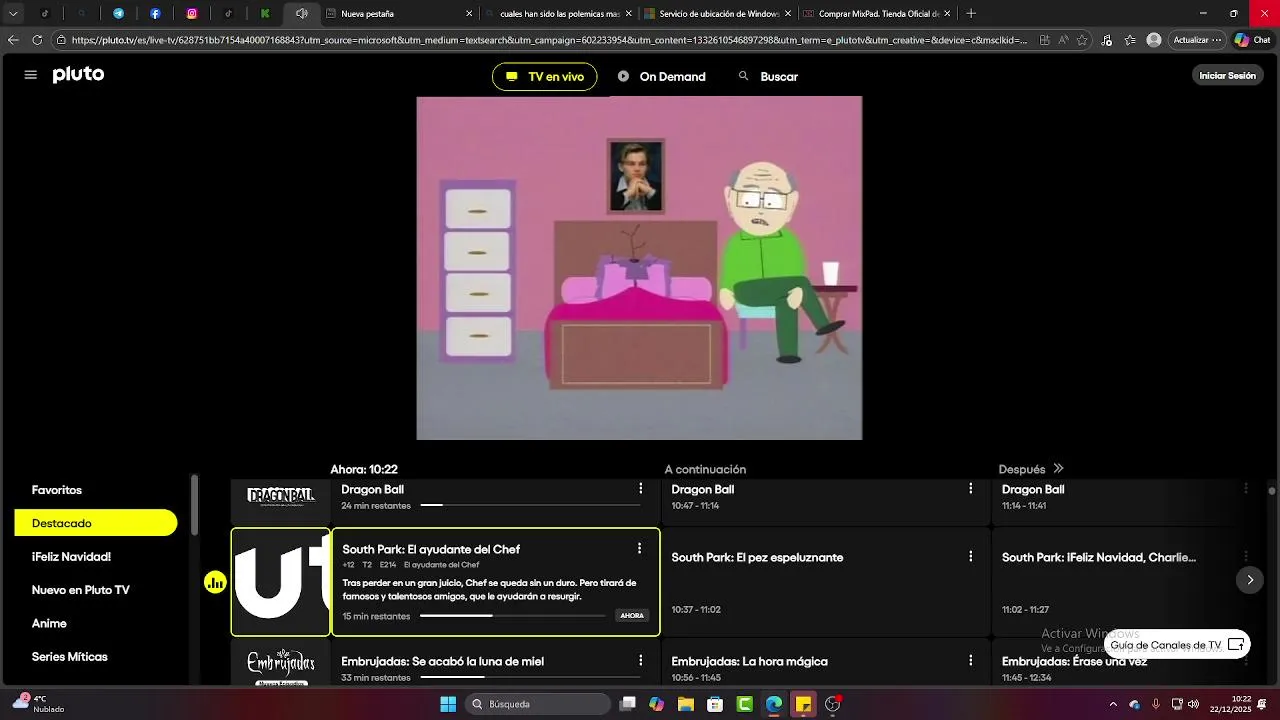Open options for South Park: El ayudante del Chef

pyautogui.click(x=639, y=549)
